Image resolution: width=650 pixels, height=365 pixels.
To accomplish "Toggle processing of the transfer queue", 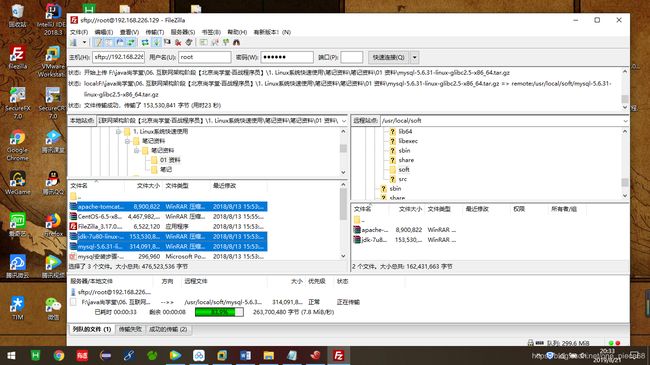I will (x=157, y=42).
